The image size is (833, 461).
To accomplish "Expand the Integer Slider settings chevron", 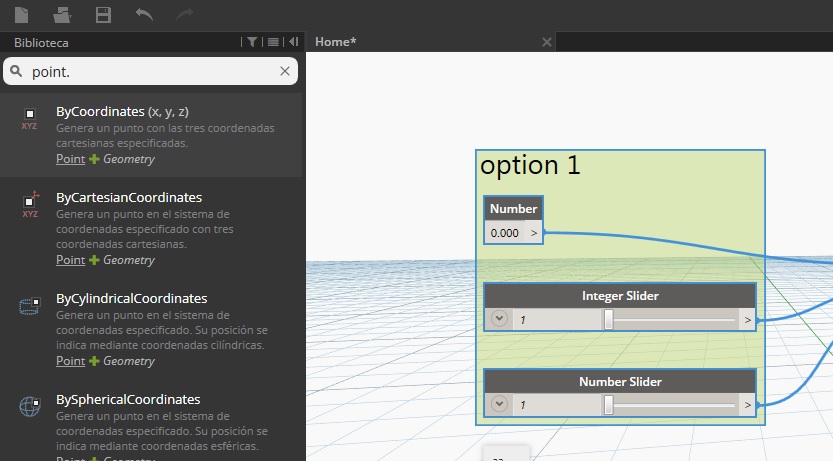I will (500, 320).
